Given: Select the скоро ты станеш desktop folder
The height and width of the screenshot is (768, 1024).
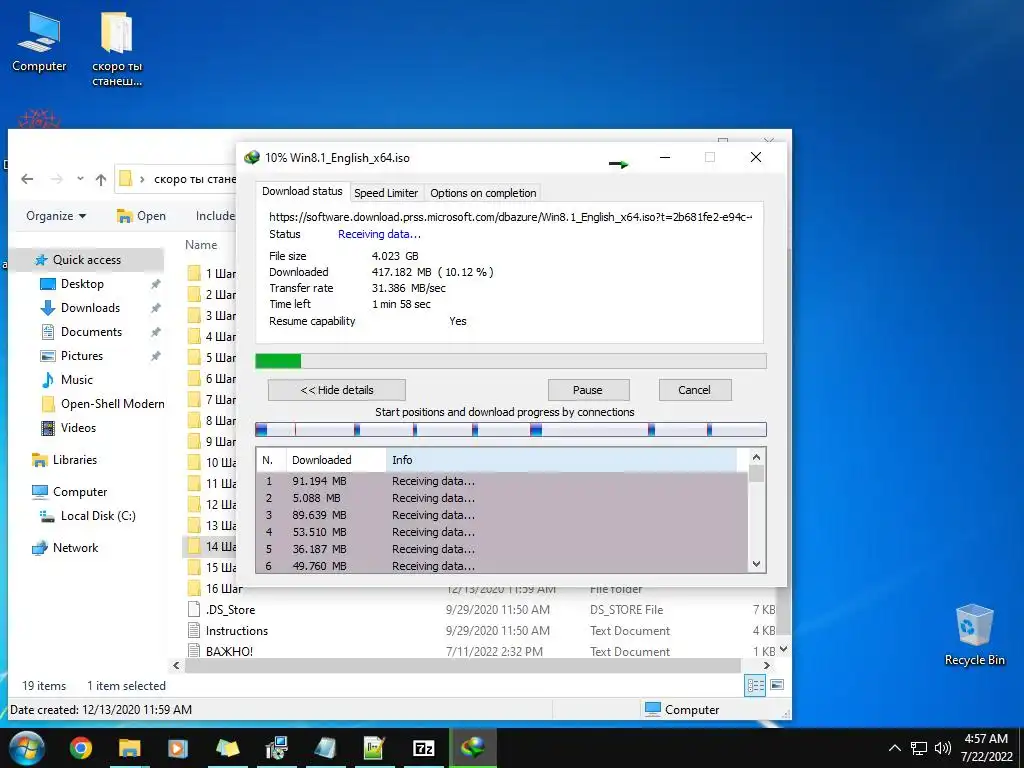Looking at the screenshot, I should coord(117,49).
